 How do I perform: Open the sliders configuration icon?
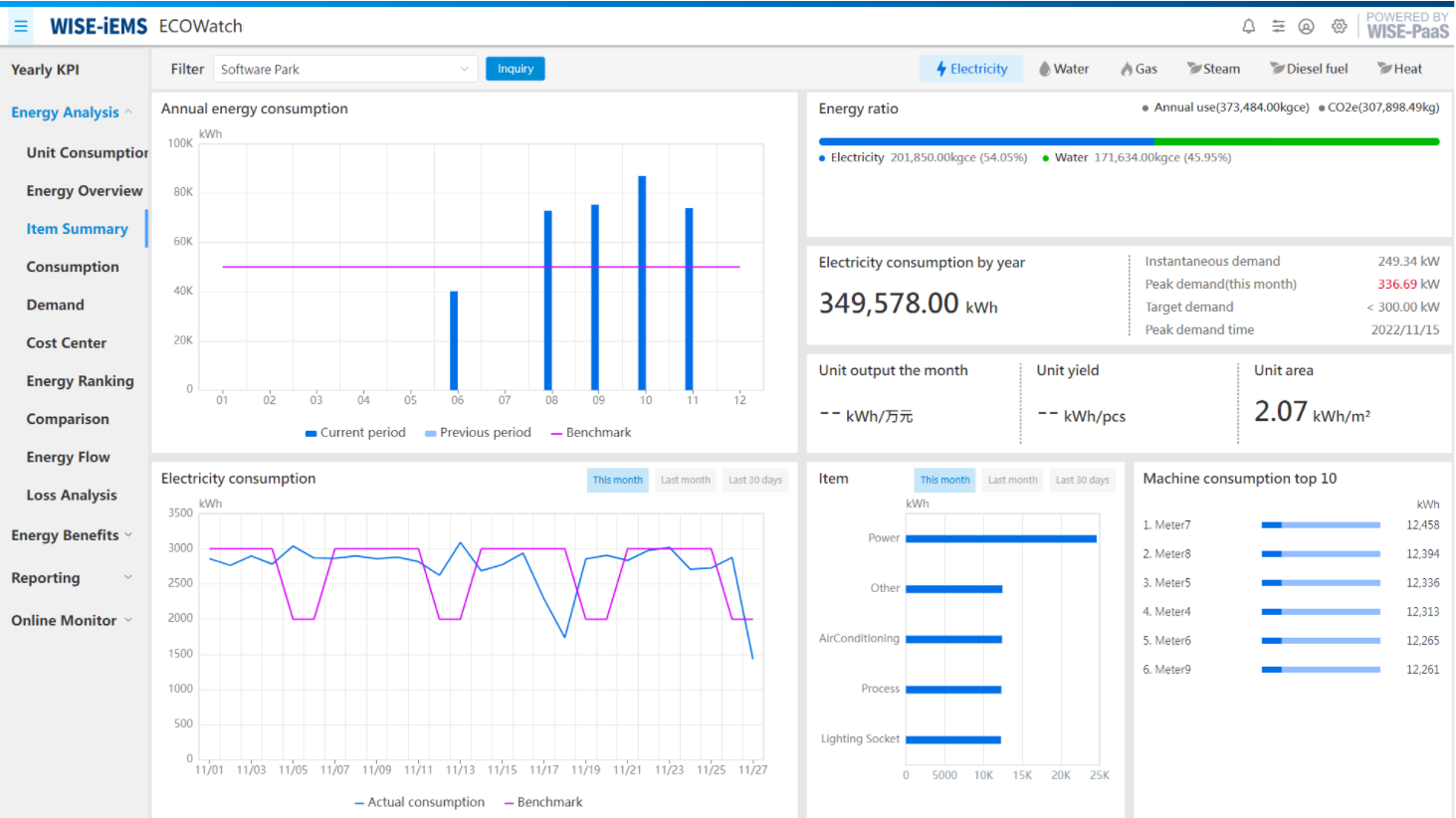point(1278,27)
